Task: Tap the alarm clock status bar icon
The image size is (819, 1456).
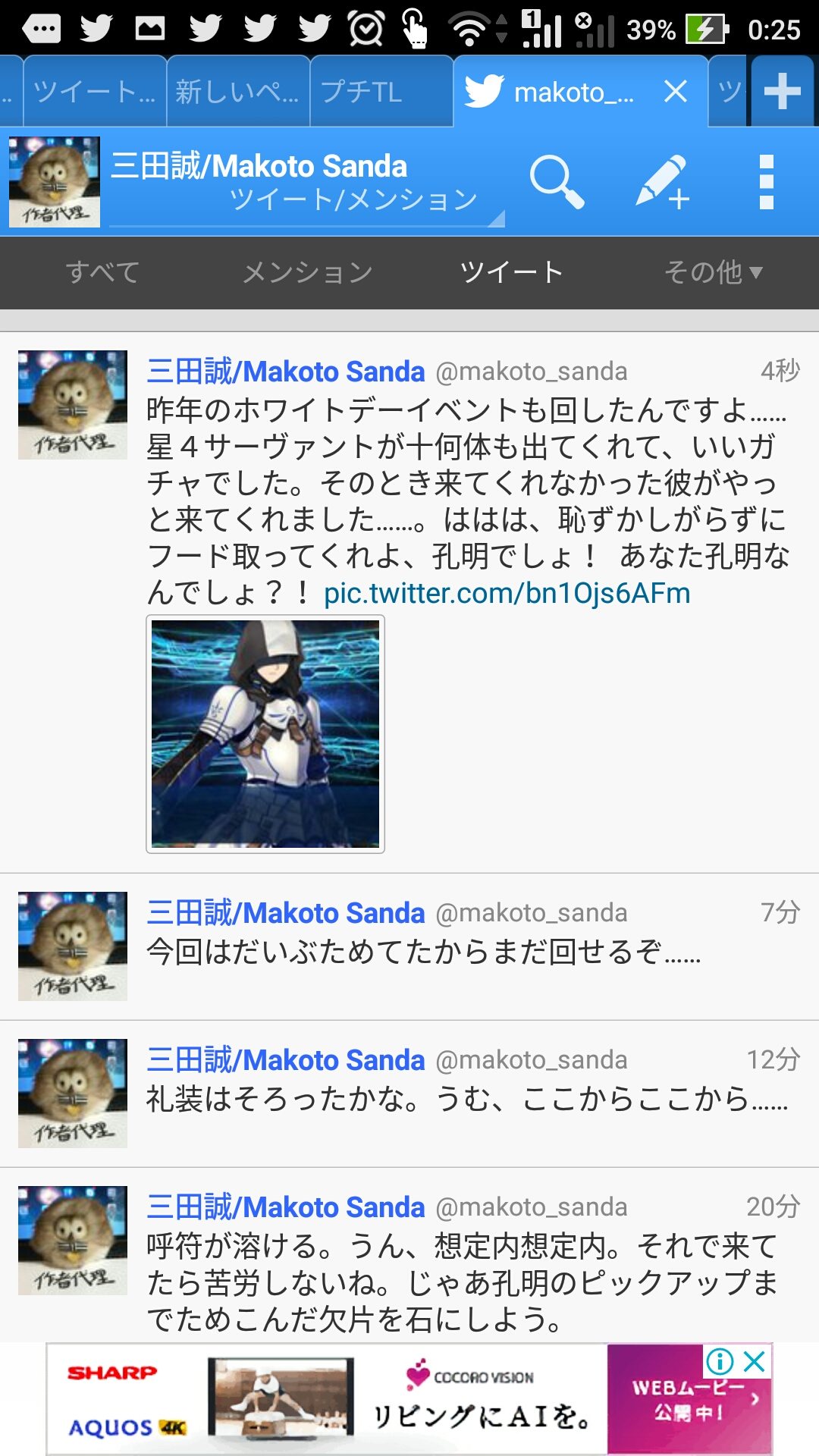Action: point(366,29)
